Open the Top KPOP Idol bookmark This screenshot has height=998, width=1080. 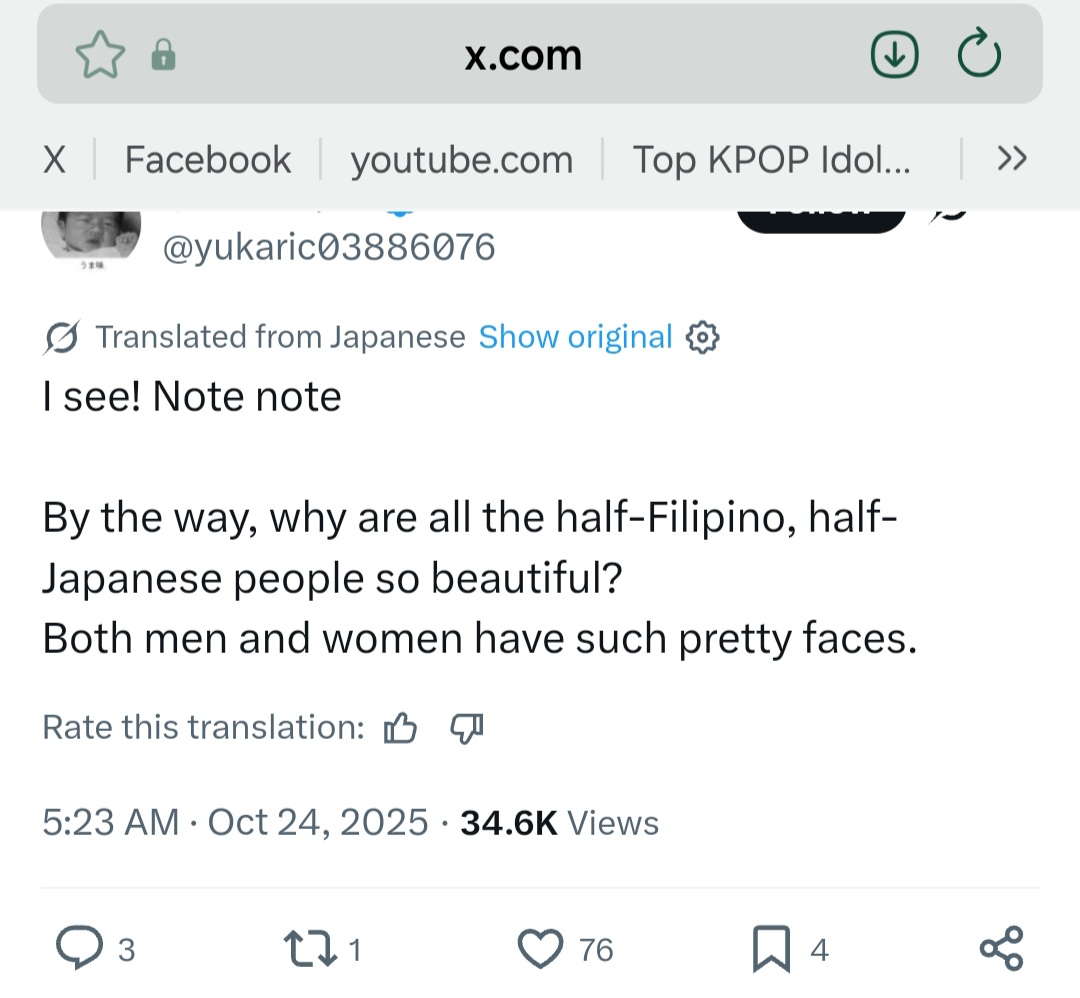click(x=771, y=159)
